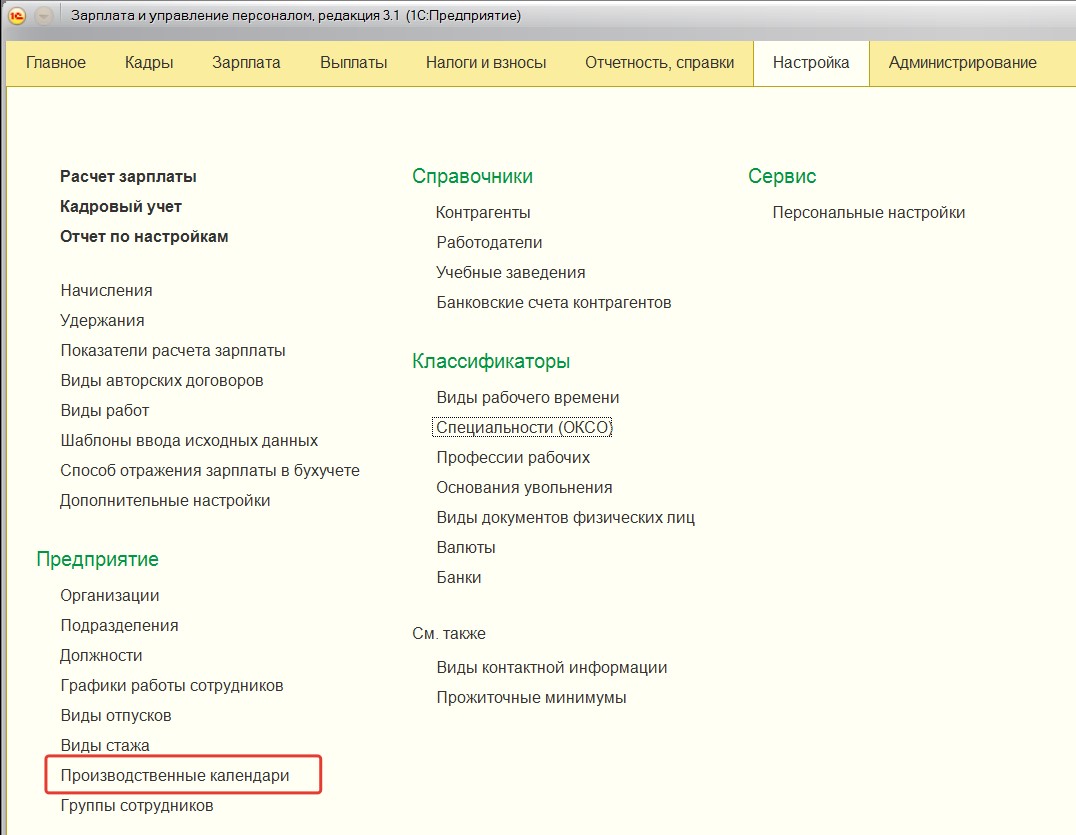1076x835 pixels.
Task: Open Виды контактной информации
Action: [552, 668]
